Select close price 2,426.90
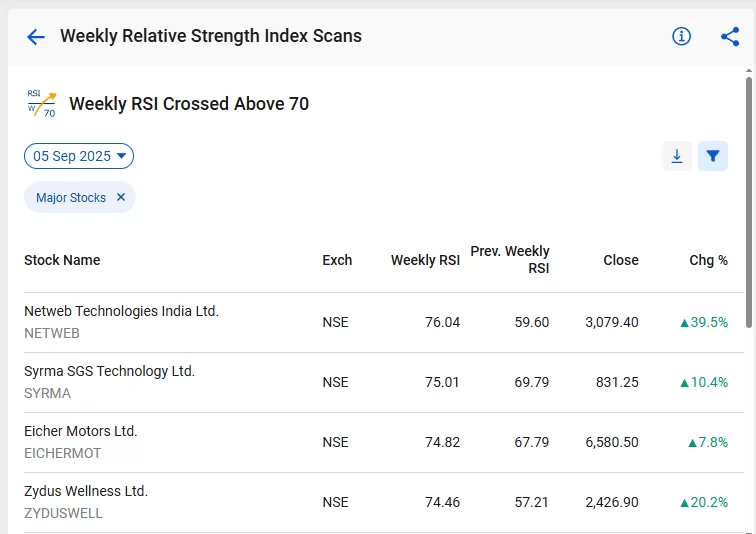The width and height of the screenshot is (756, 534). (x=612, y=502)
